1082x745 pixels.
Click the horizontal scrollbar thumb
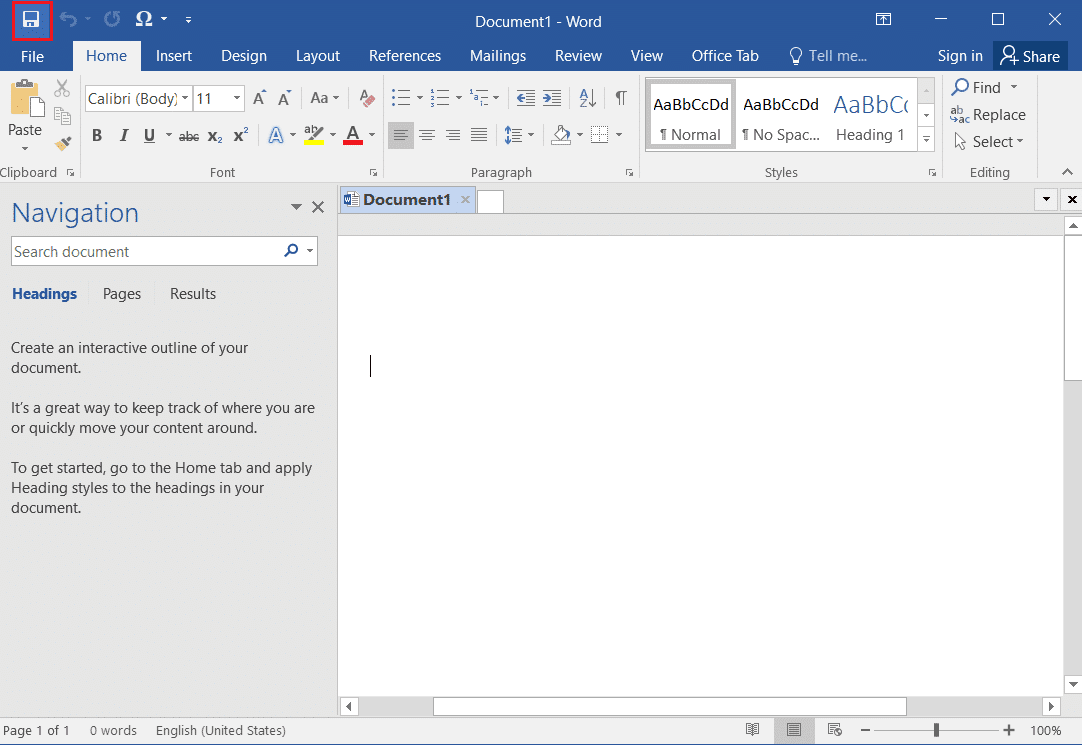coord(669,706)
